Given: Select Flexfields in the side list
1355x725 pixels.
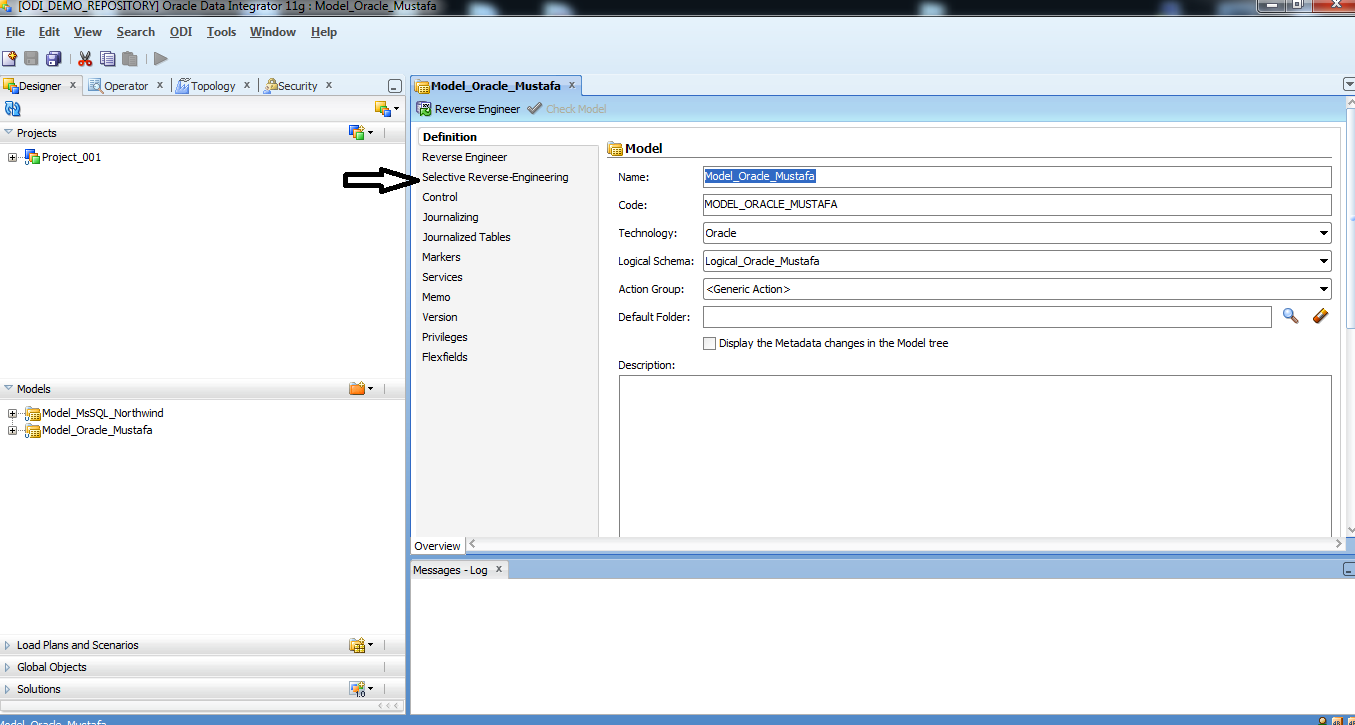Looking at the screenshot, I should 445,357.
